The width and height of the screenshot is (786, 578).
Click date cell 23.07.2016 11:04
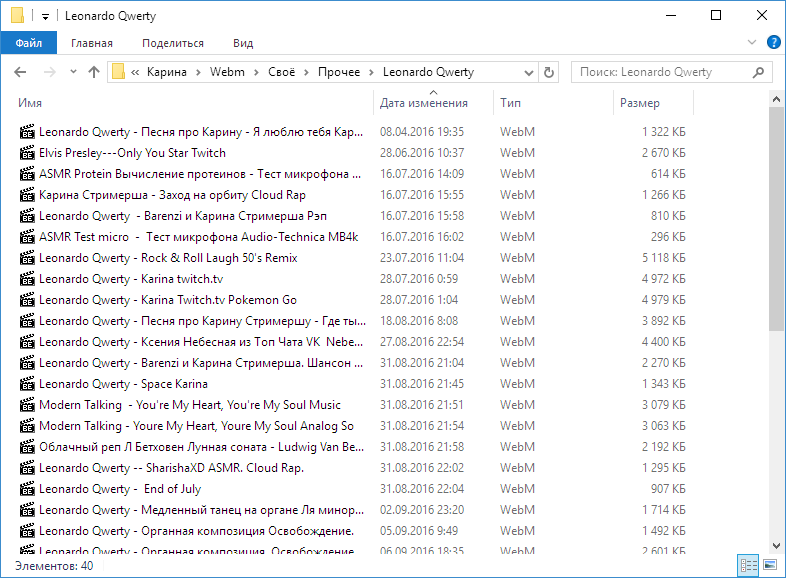click(422, 258)
